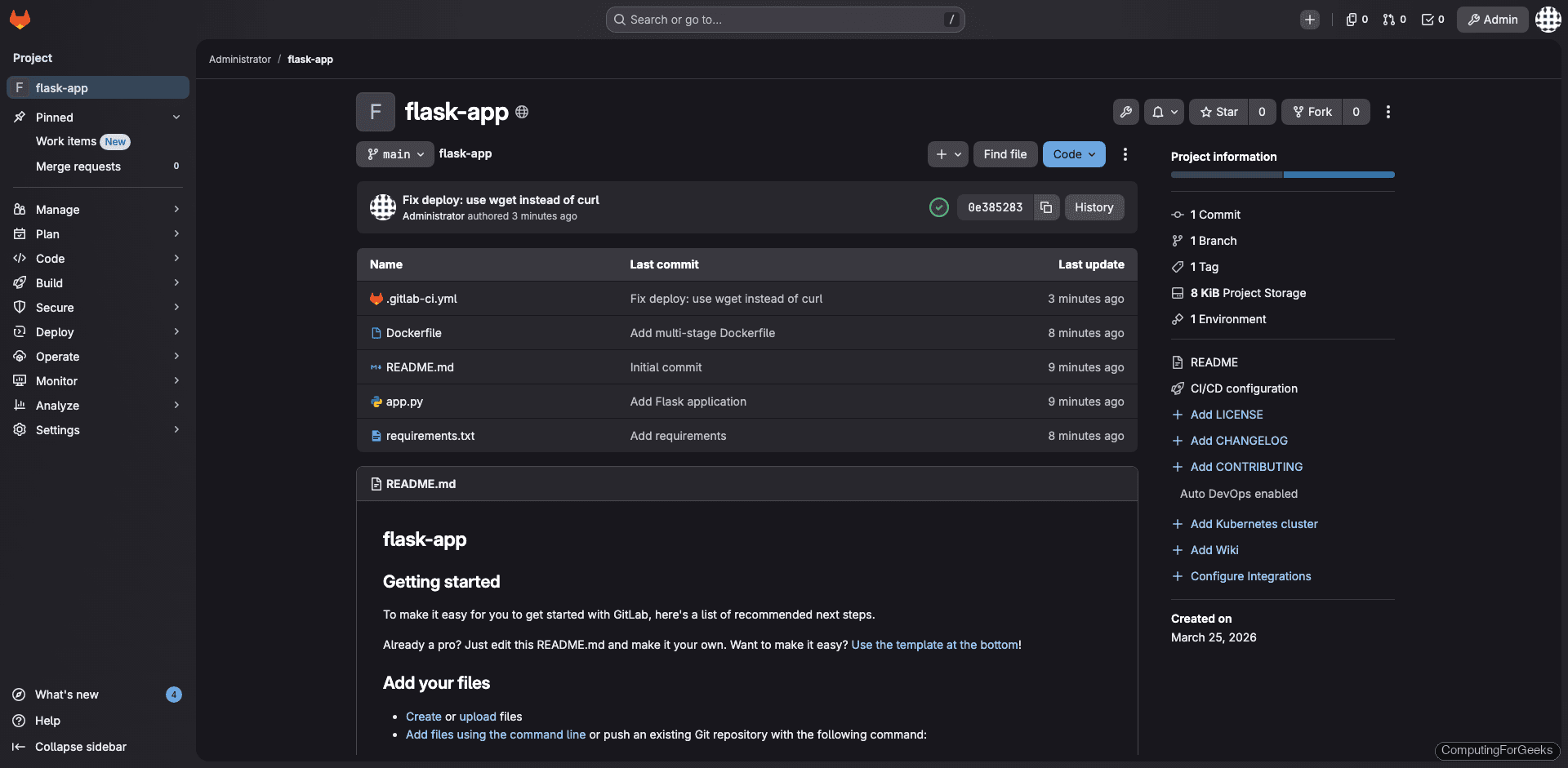Click the Add LICENSE link
Viewport: 1568px width, 768px height.
(x=1226, y=415)
